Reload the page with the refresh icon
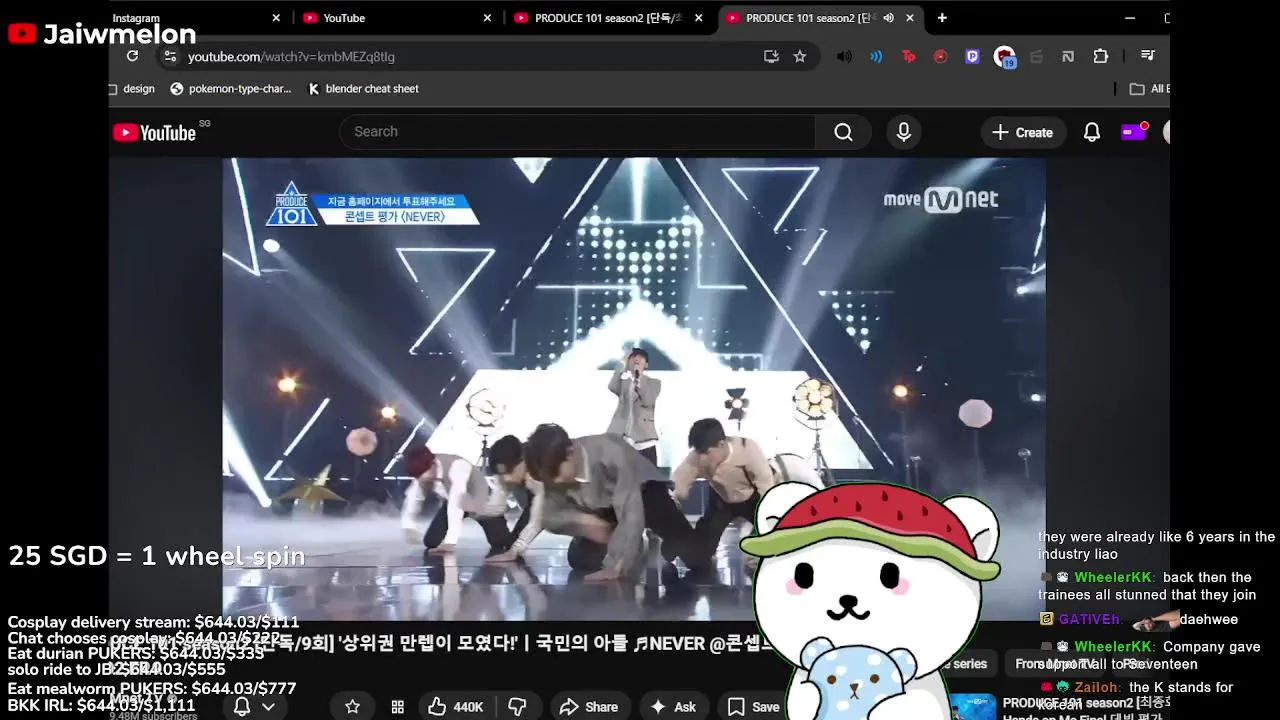This screenshot has width=1280, height=720. coord(132,56)
